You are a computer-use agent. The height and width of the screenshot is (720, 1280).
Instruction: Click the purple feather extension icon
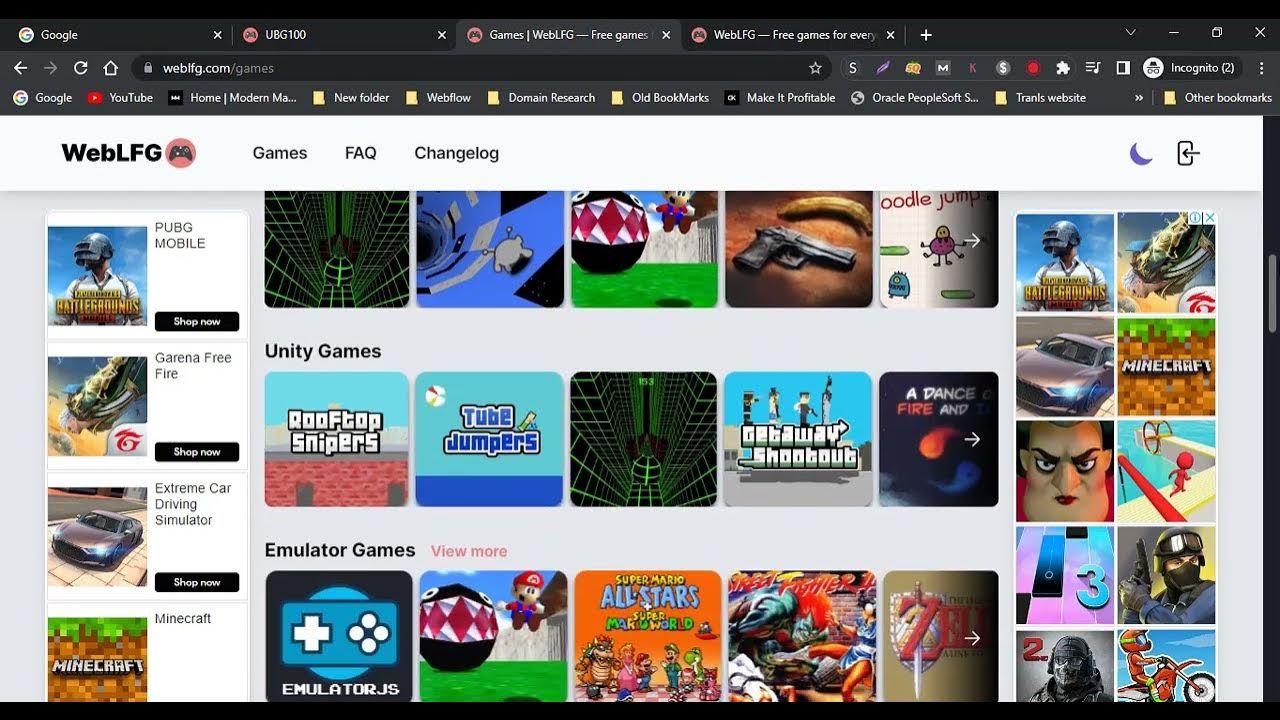pos(882,68)
